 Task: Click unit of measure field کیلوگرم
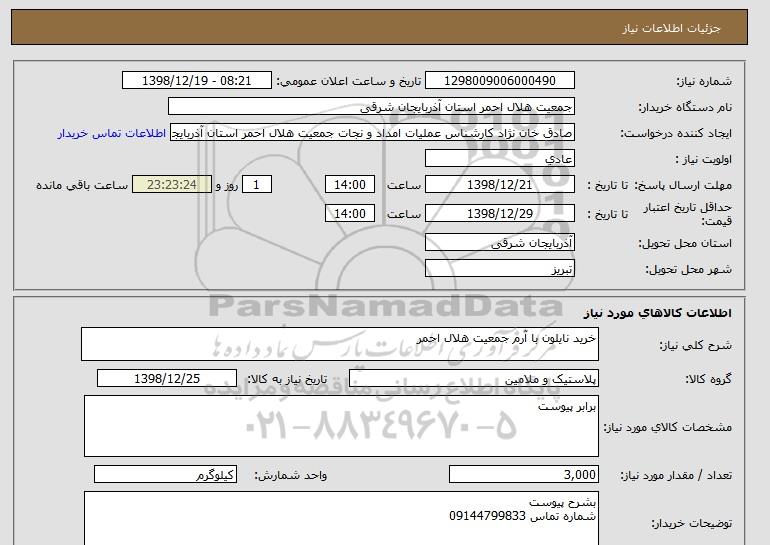point(165,474)
